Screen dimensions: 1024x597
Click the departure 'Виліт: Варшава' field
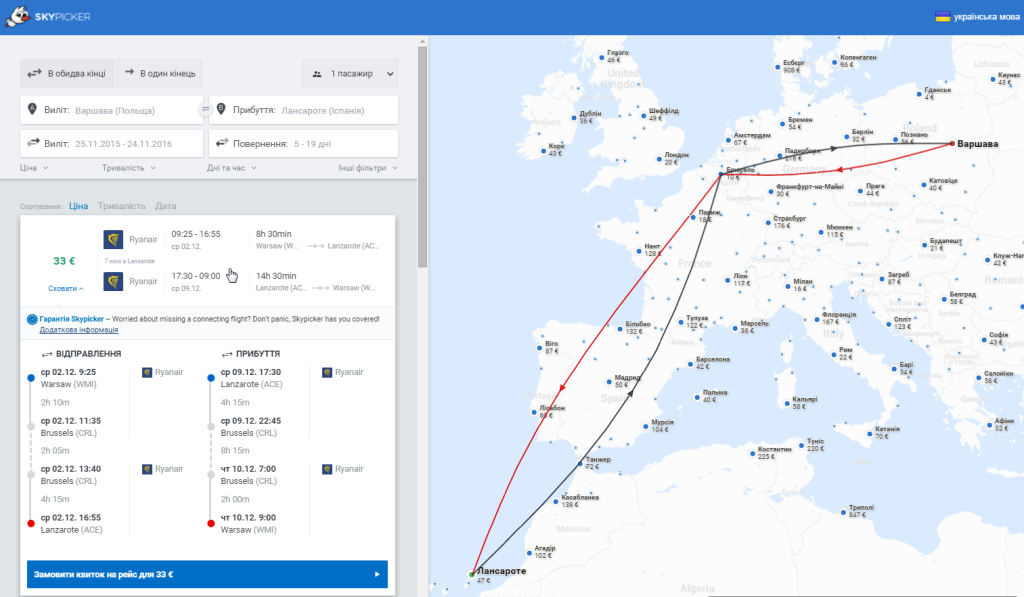[112, 110]
